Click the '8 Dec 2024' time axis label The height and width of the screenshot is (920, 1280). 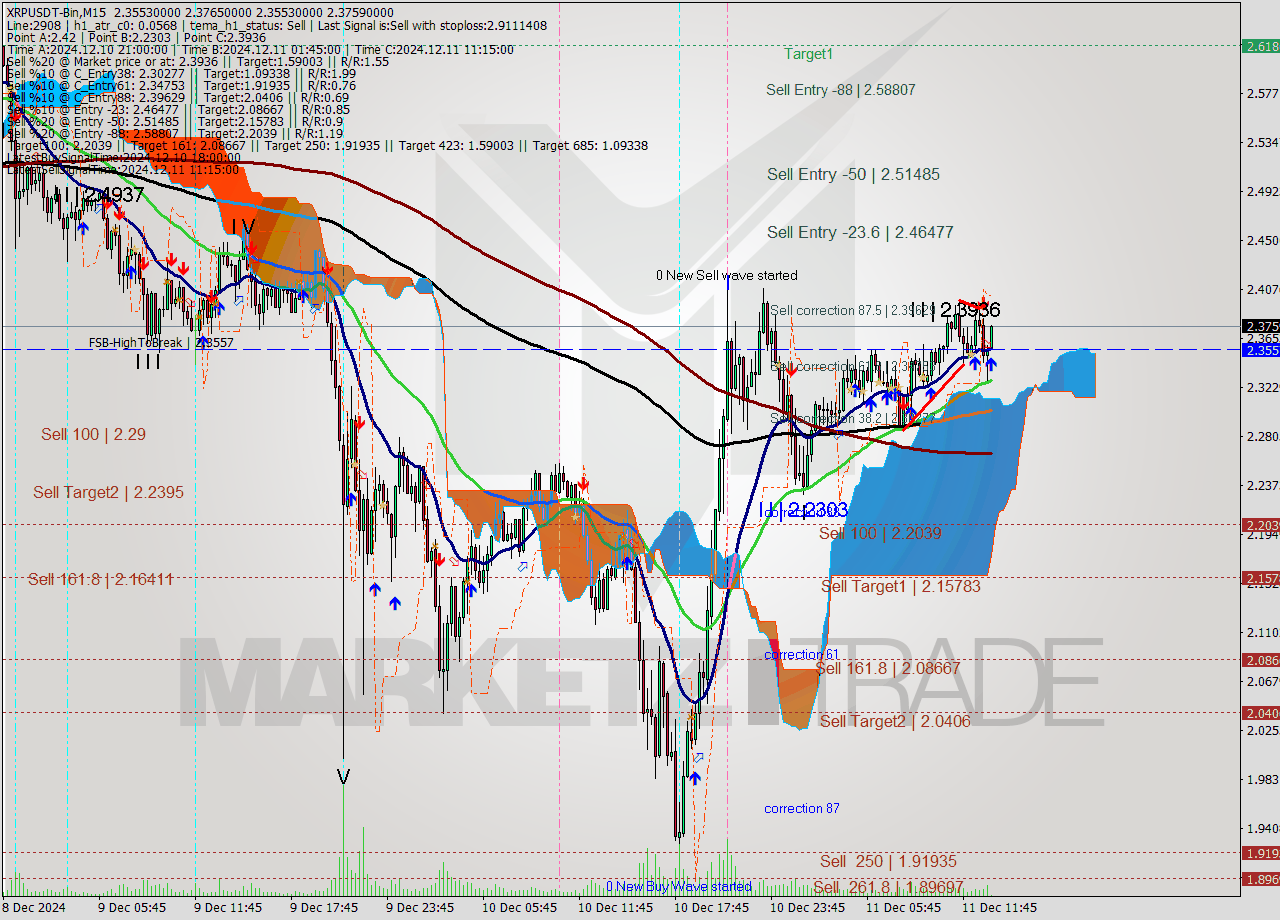coord(35,908)
